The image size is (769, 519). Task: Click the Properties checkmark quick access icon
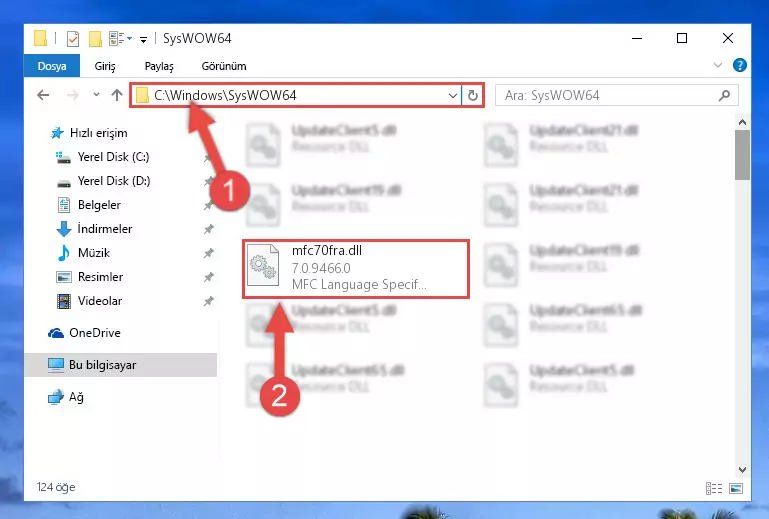(x=73, y=38)
